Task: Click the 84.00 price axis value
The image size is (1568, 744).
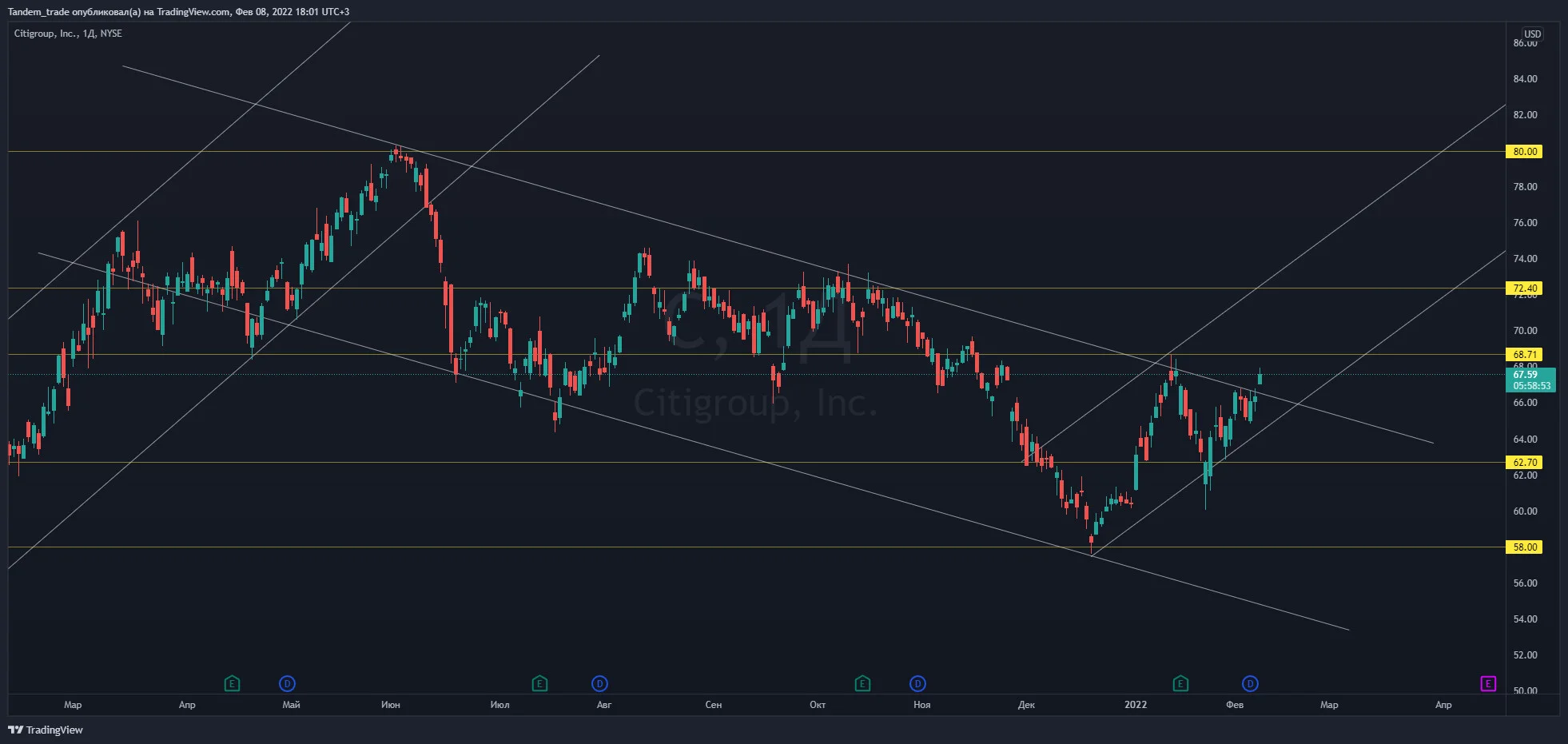Action: click(1525, 78)
